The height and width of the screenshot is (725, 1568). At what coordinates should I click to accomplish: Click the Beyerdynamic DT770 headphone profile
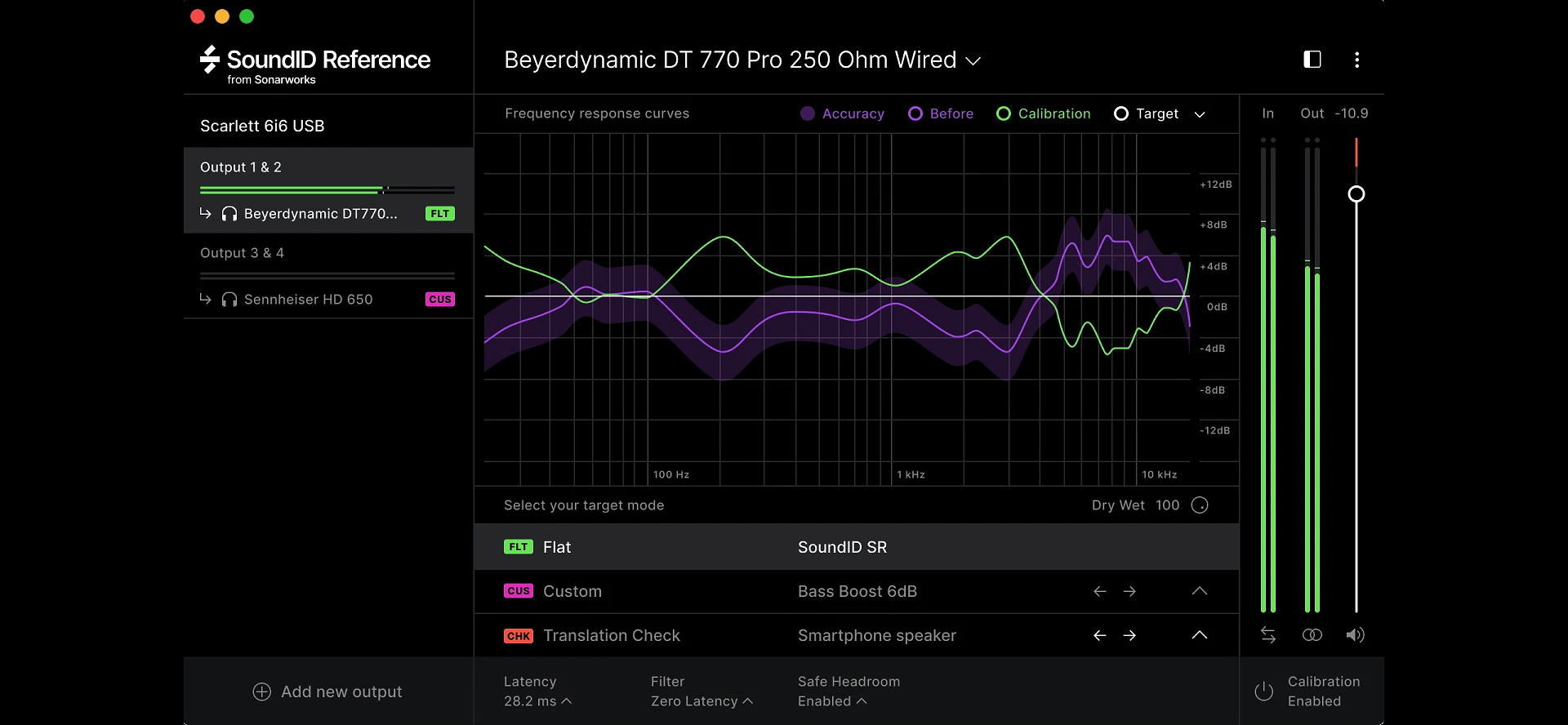(321, 214)
